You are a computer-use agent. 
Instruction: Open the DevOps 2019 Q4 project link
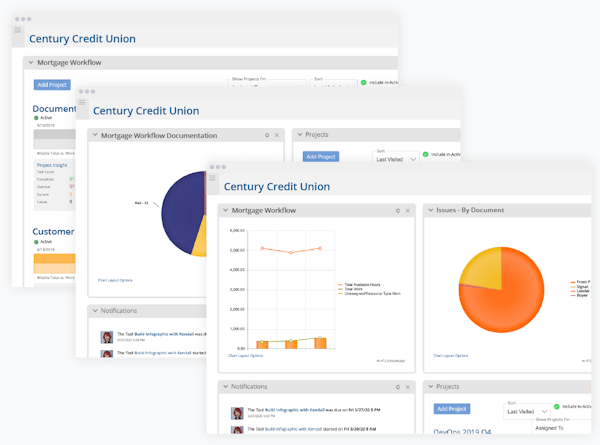[x=462, y=431]
